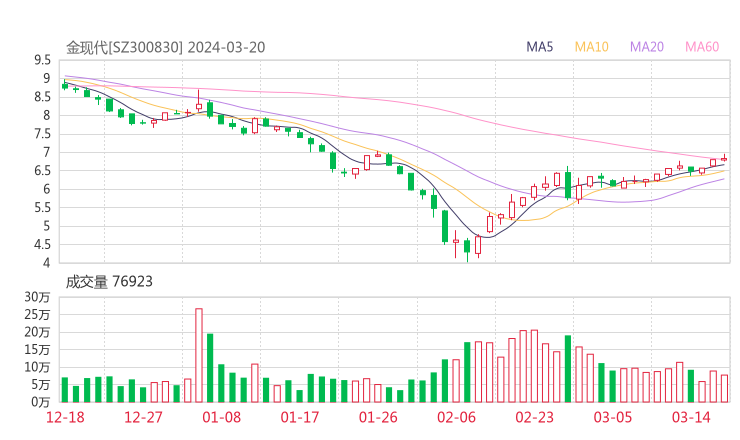
Task: Click the tallest red volume bar
Action: point(199,355)
